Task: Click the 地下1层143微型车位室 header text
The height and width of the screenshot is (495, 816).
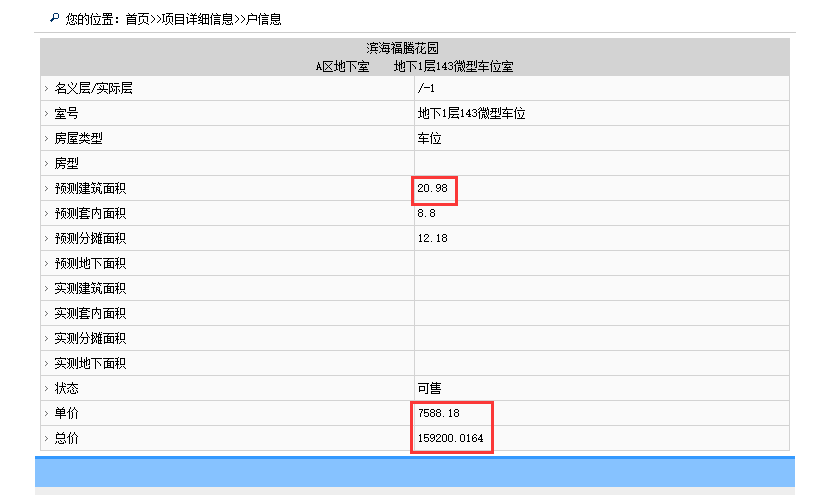Action: 453,67
